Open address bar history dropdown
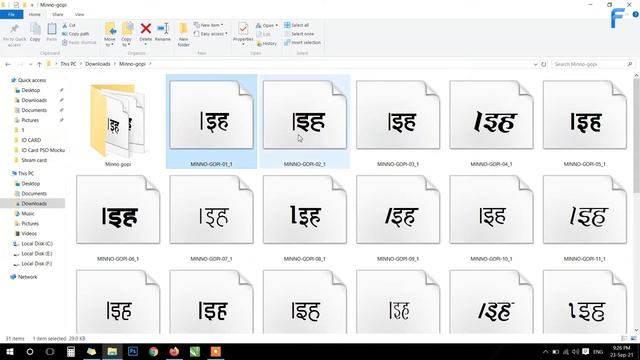The height and width of the screenshot is (360, 640). pyautogui.click(x=535, y=64)
